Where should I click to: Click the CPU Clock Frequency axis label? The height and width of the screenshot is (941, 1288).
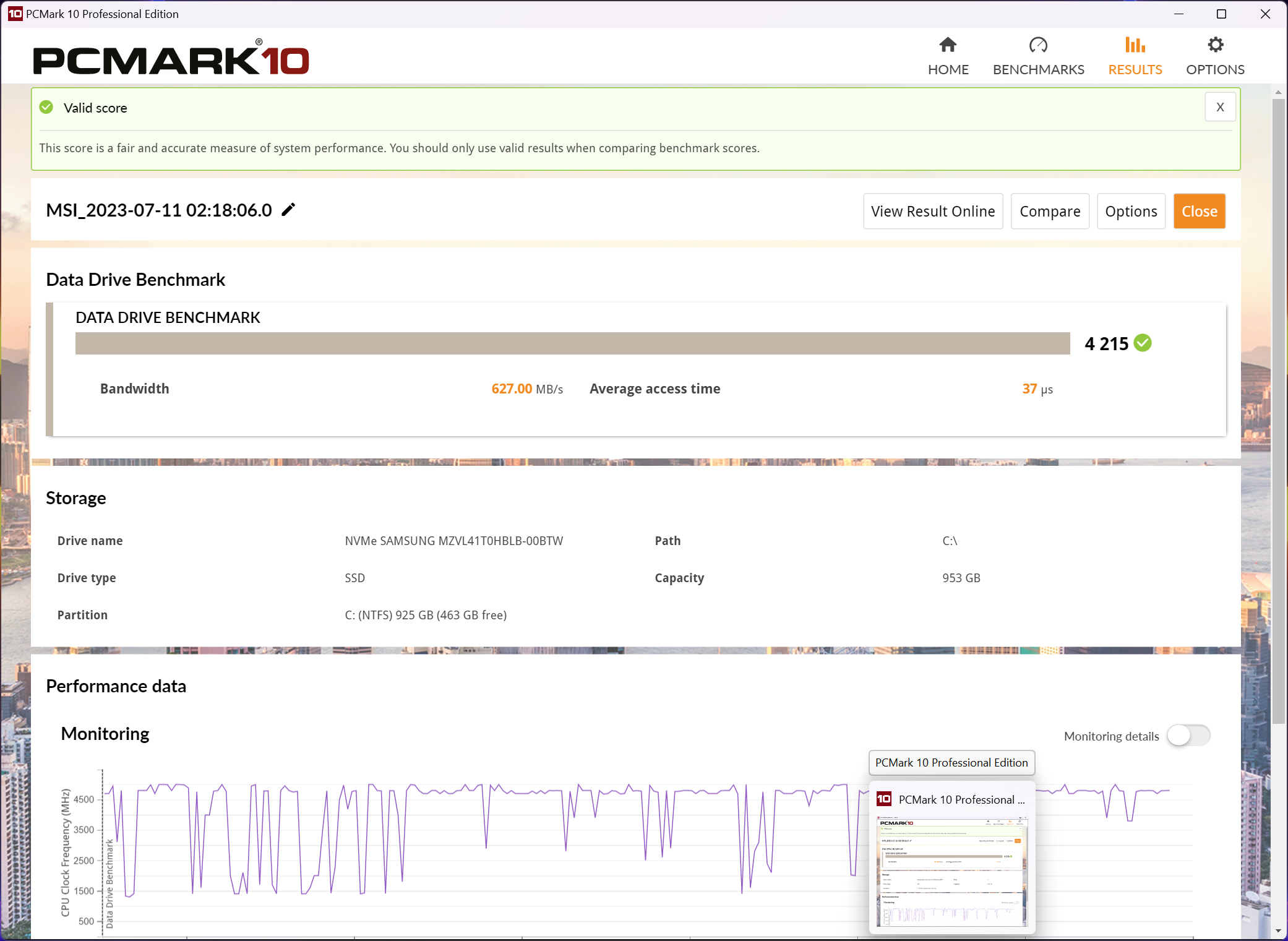pos(65,852)
